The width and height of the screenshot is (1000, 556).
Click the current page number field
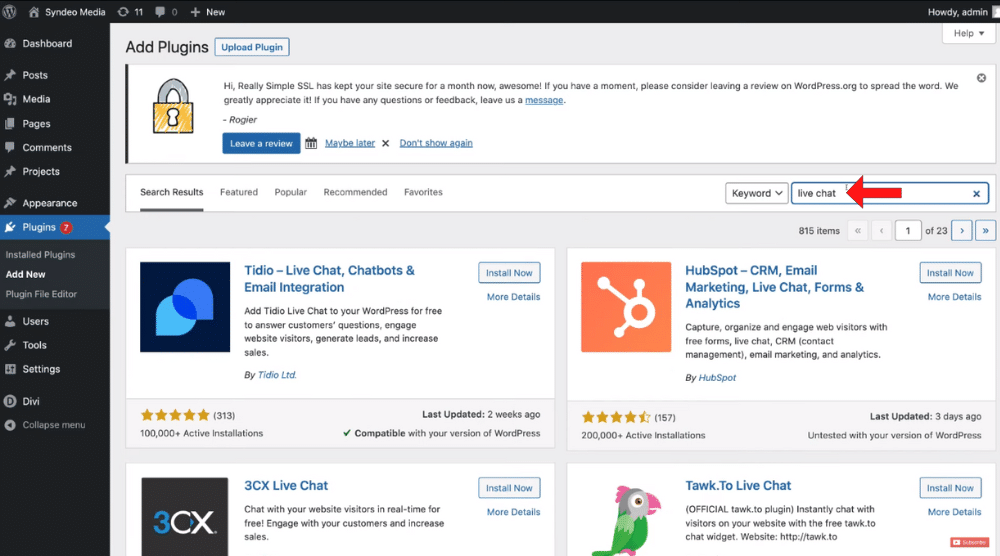click(x=908, y=230)
